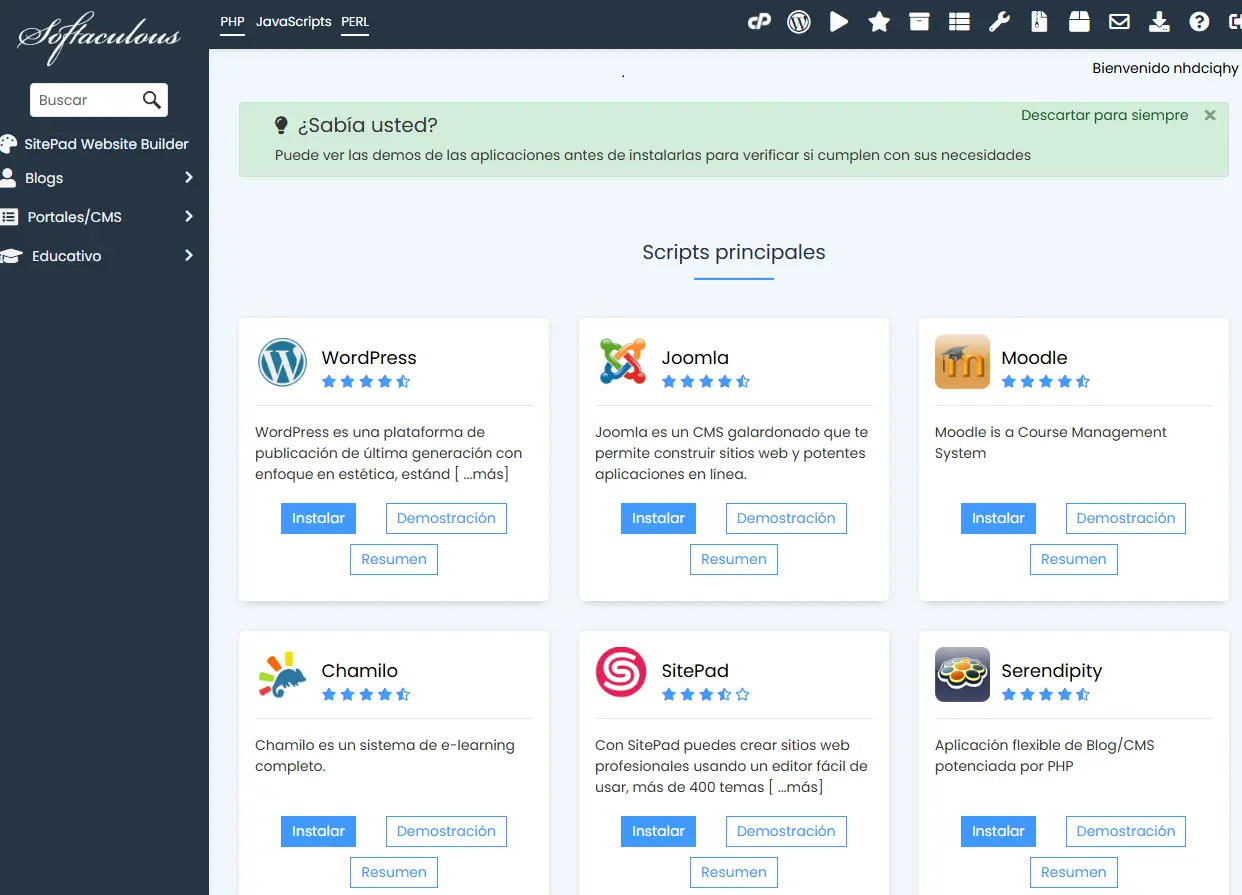The width and height of the screenshot is (1242, 895).
Task: Switch to the PERL scripts tab
Action: 355,22
